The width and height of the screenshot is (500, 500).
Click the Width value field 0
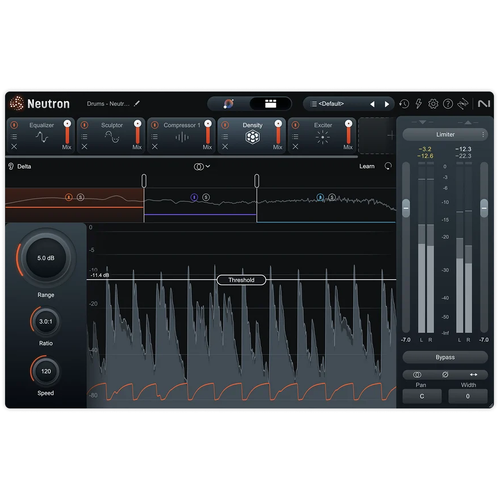[468, 396]
